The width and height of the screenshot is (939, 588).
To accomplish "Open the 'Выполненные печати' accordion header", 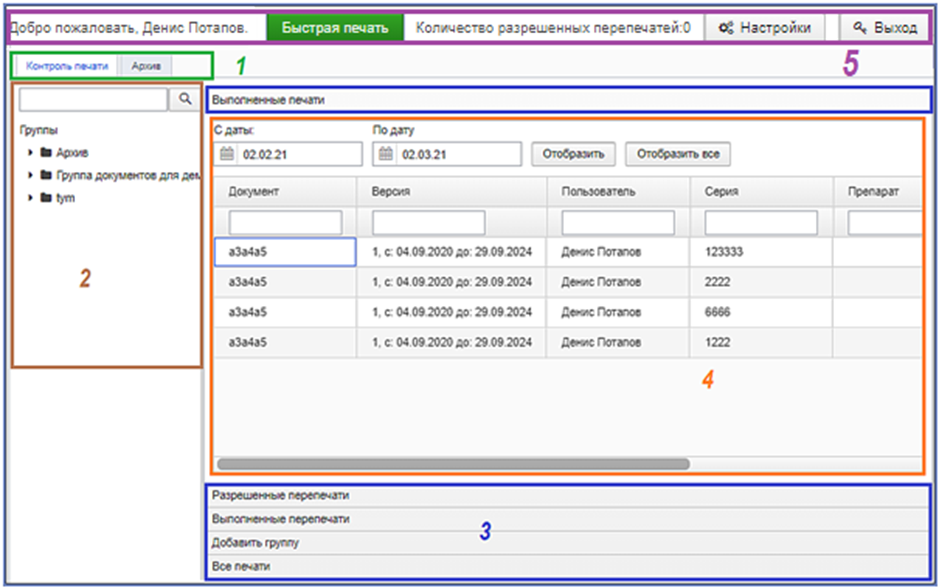I will [x=568, y=100].
